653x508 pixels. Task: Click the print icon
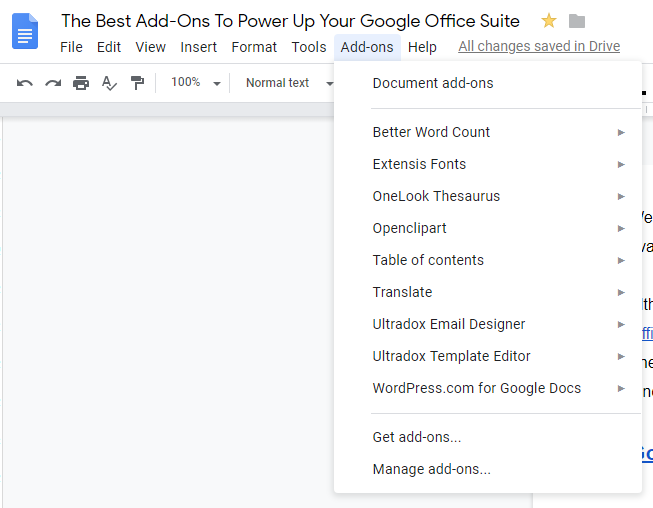tap(81, 83)
